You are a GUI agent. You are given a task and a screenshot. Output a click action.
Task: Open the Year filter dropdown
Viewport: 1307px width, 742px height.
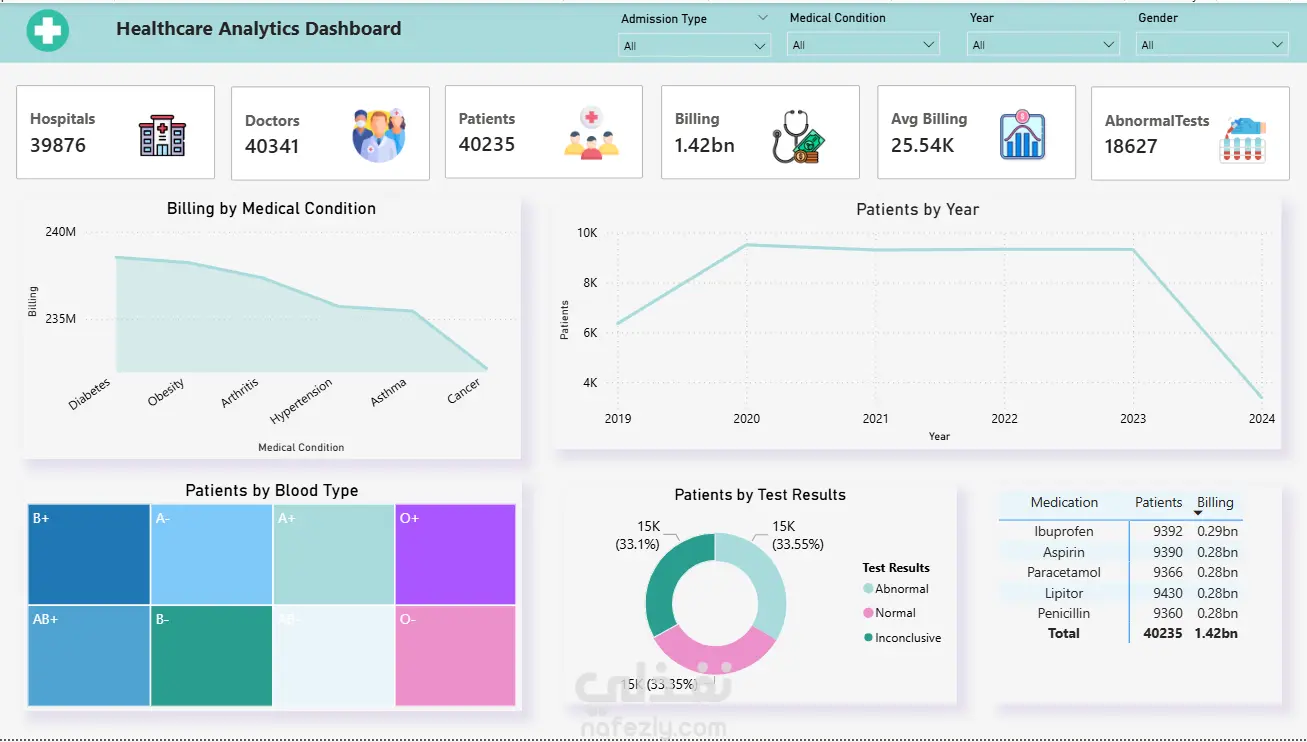pos(1043,45)
